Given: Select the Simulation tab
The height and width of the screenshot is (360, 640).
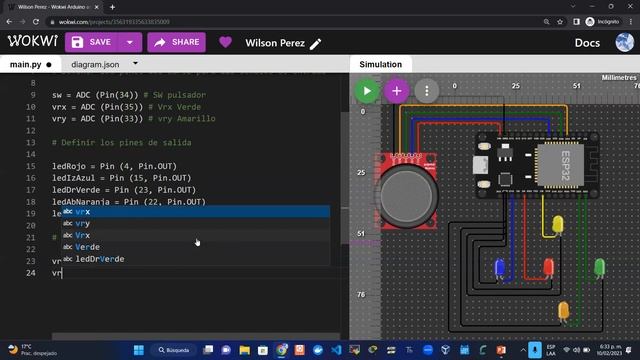Looking at the screenshot, I should point(380,64).
